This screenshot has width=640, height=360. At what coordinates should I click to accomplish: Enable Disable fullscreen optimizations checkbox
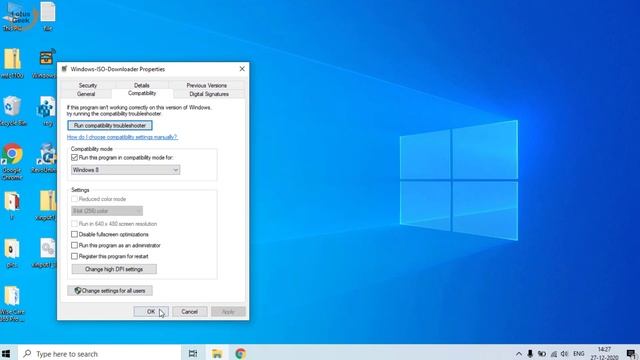74,234
